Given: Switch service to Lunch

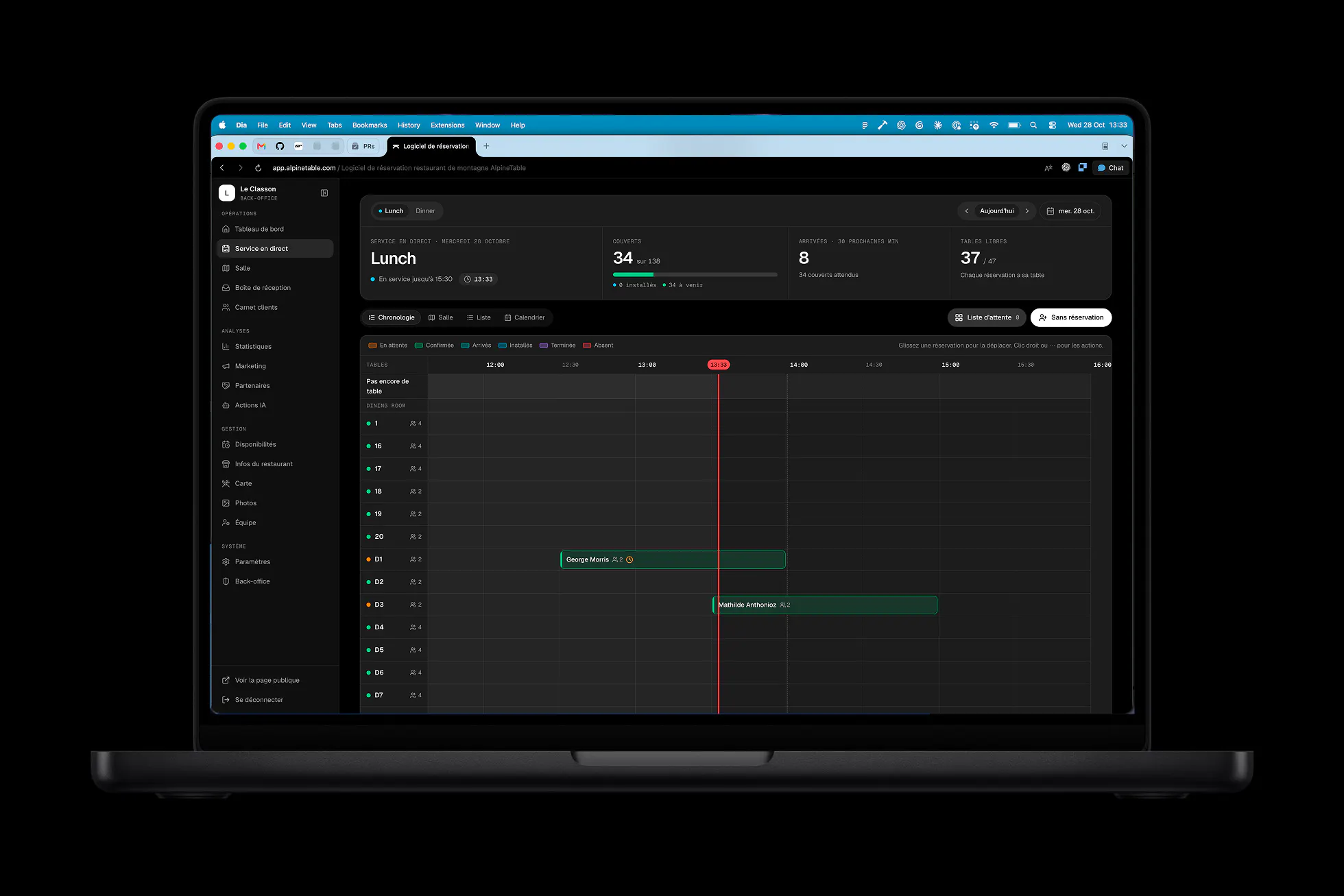Looking at the screenshot, I should tap(391, 211).
